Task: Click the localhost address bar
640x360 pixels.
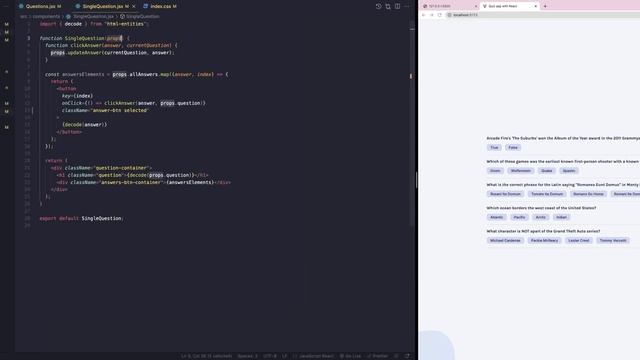Action: [543, 15]
